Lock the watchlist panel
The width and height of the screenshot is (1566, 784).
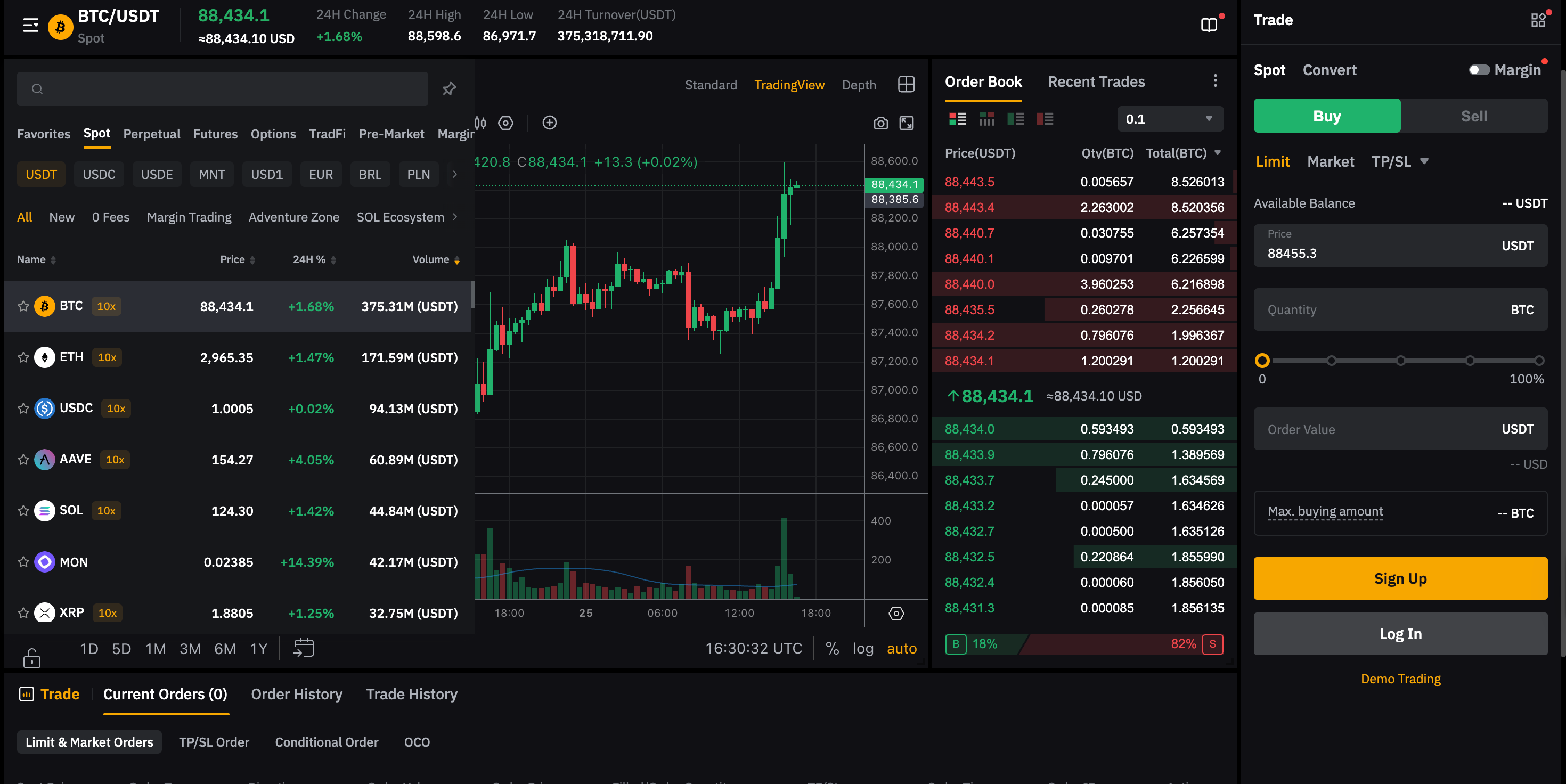coord(31,658)
